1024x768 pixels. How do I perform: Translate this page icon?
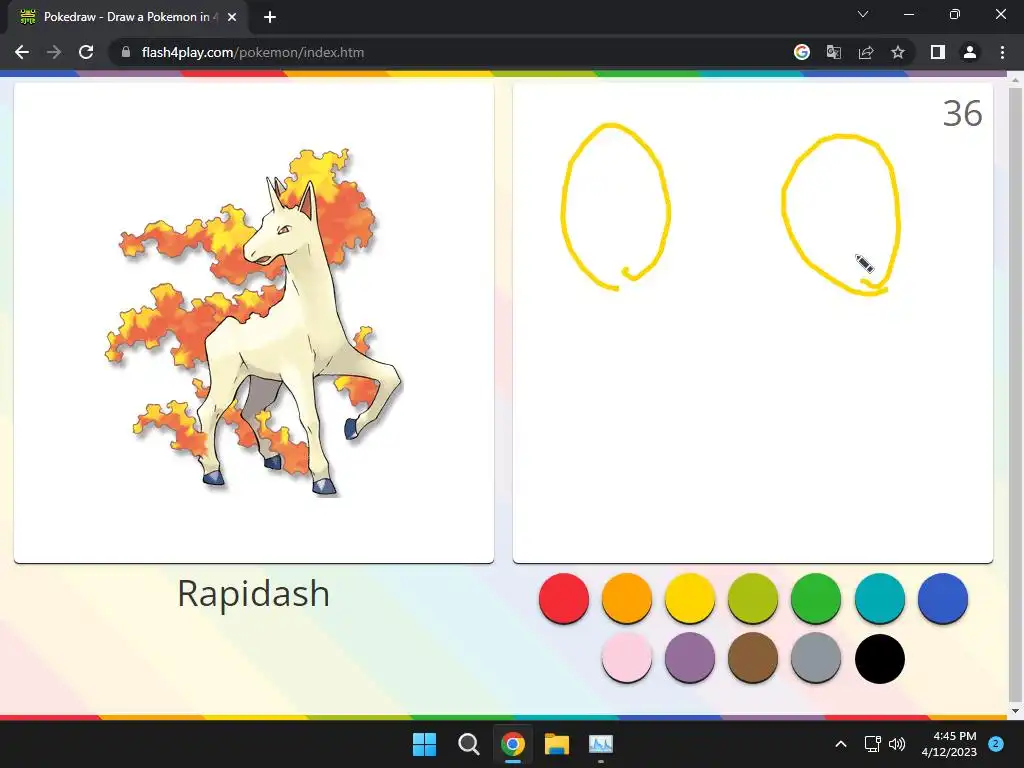coord(834,52)
